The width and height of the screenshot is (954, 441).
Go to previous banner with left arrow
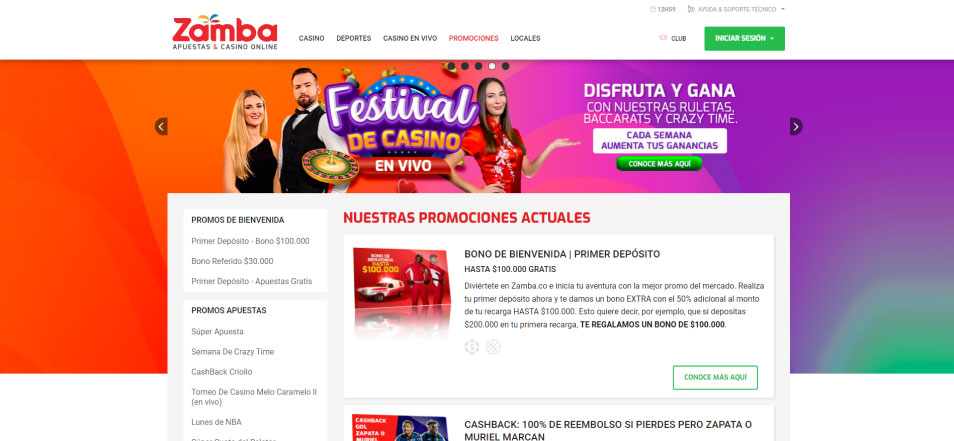coord(161,127)
